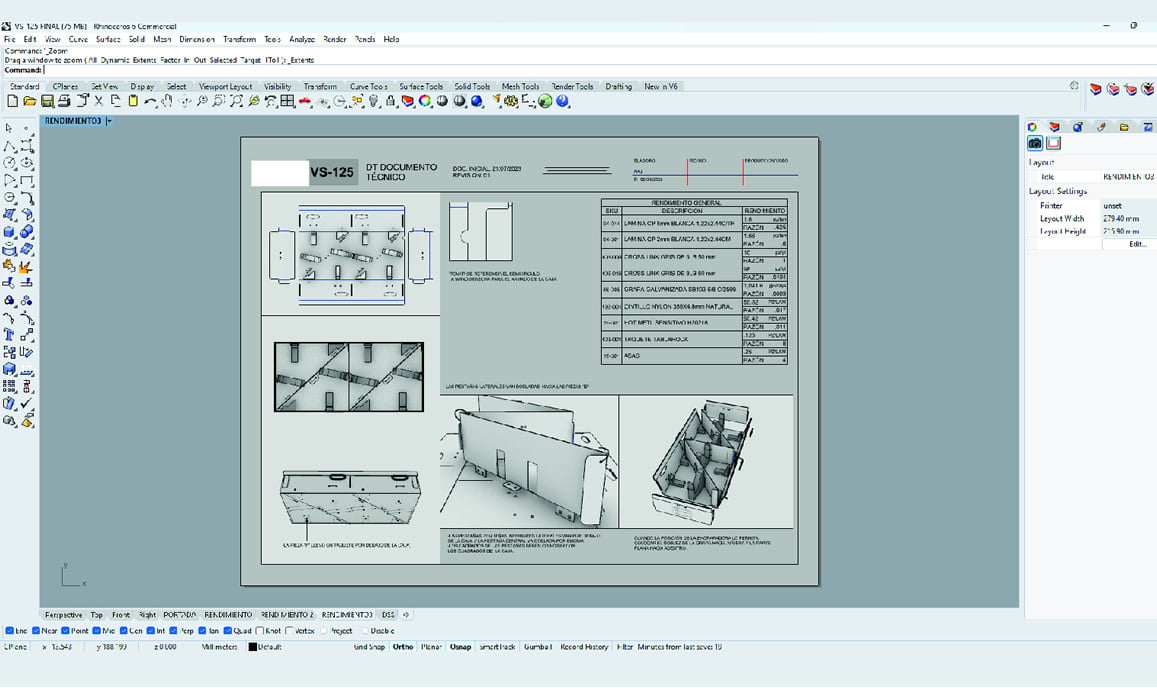Click the Millimeters units status field

219,647
